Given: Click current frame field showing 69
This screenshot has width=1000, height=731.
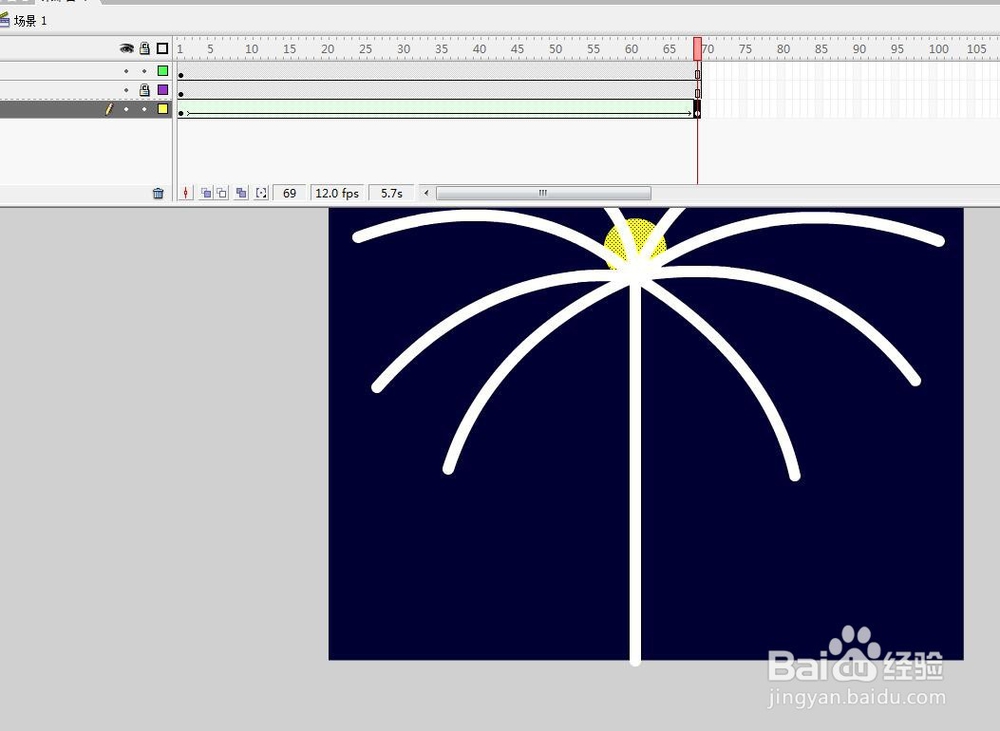Looking at the screenshot, I should point(290,193).
